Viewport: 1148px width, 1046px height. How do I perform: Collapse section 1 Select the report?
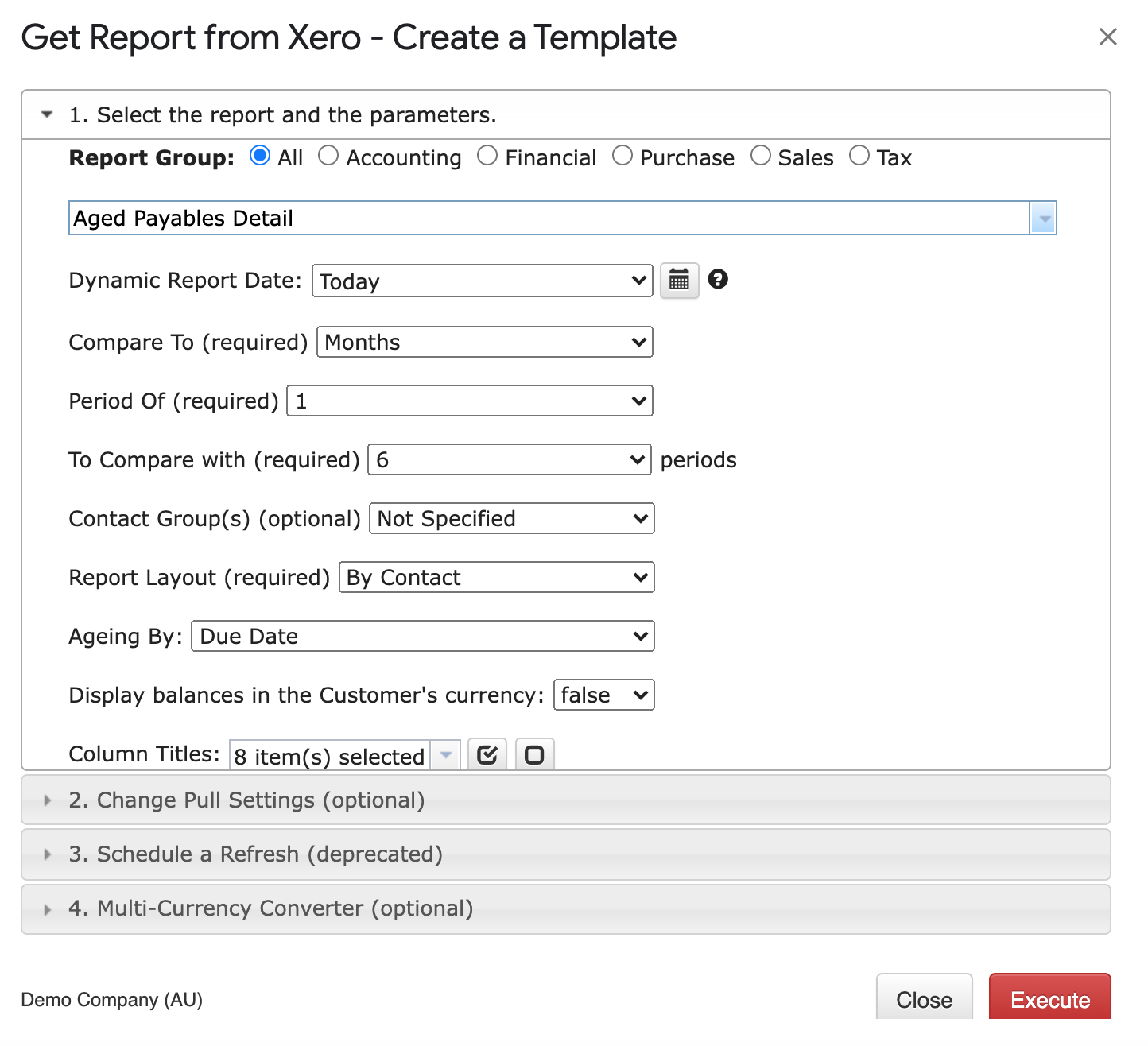(566, 115)
